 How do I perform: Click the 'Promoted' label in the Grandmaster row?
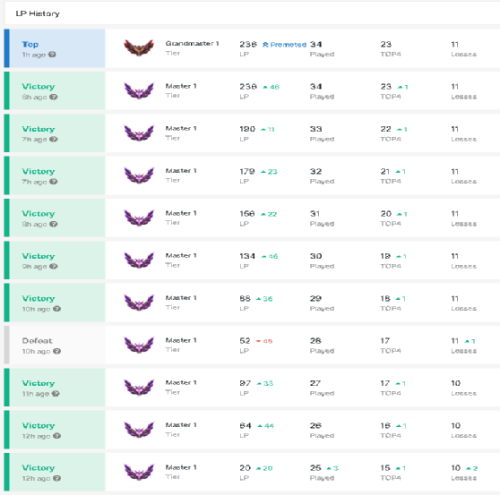coord(288,44)
